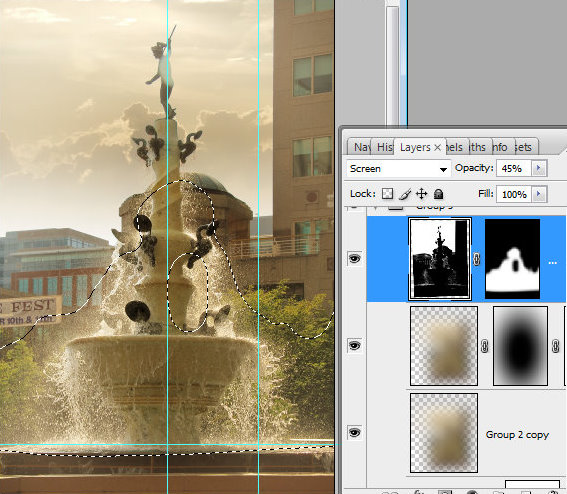Click the Opacity: label
Screen dimensions: 567x494
tap(474, 168)
